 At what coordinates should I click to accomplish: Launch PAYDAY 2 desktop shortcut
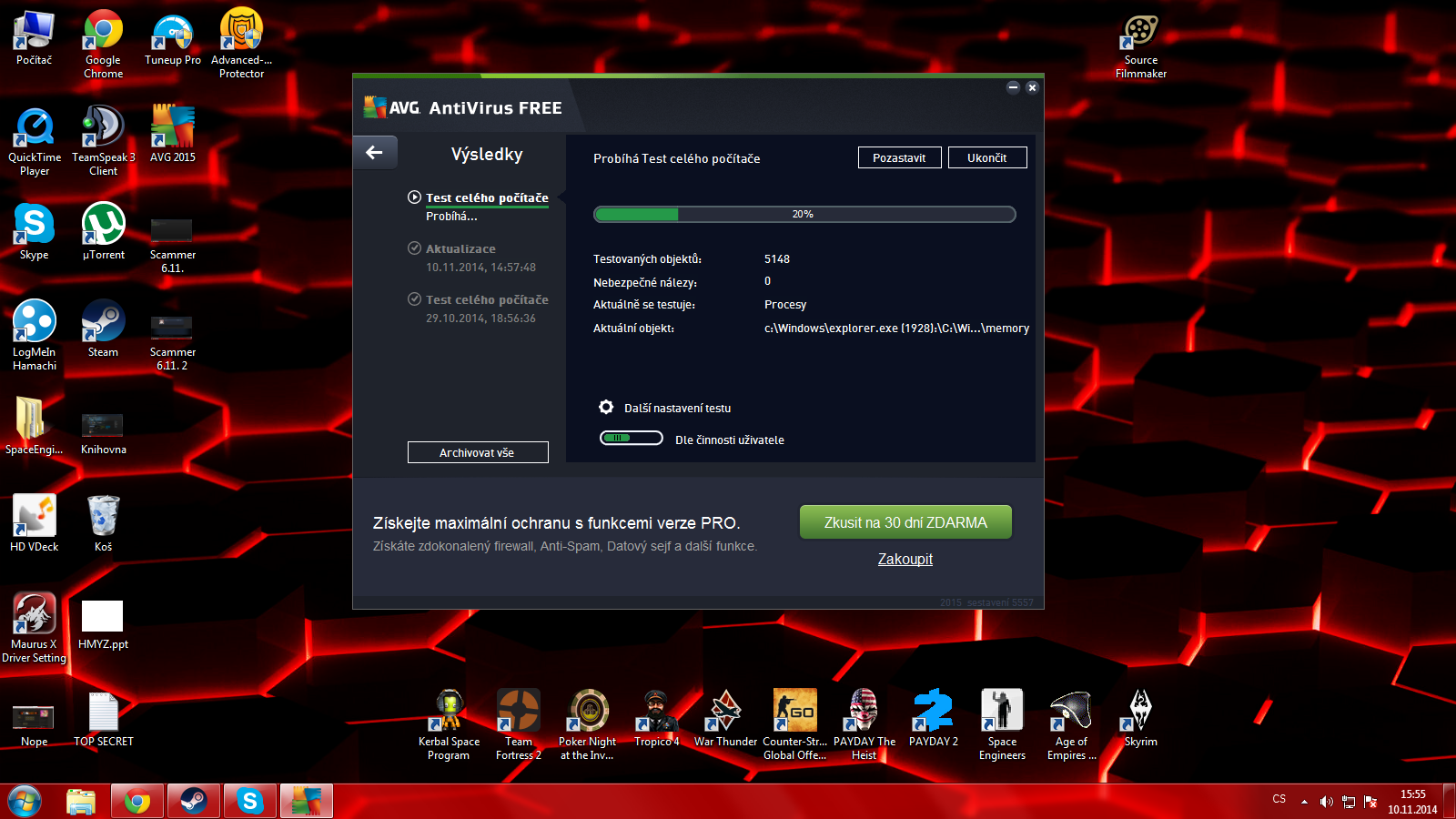pyautogui.click(x=934, y=719)
